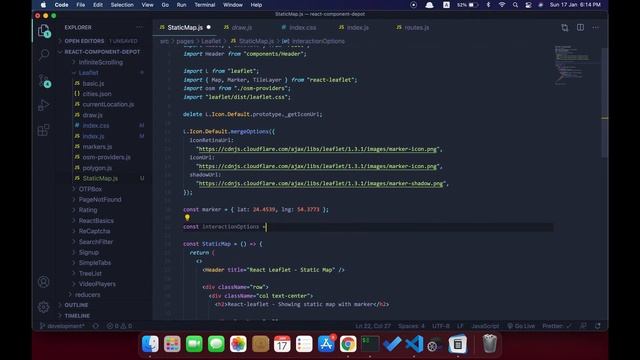
Task: Change file encoding via UTF-8
Action: (441, 326)
